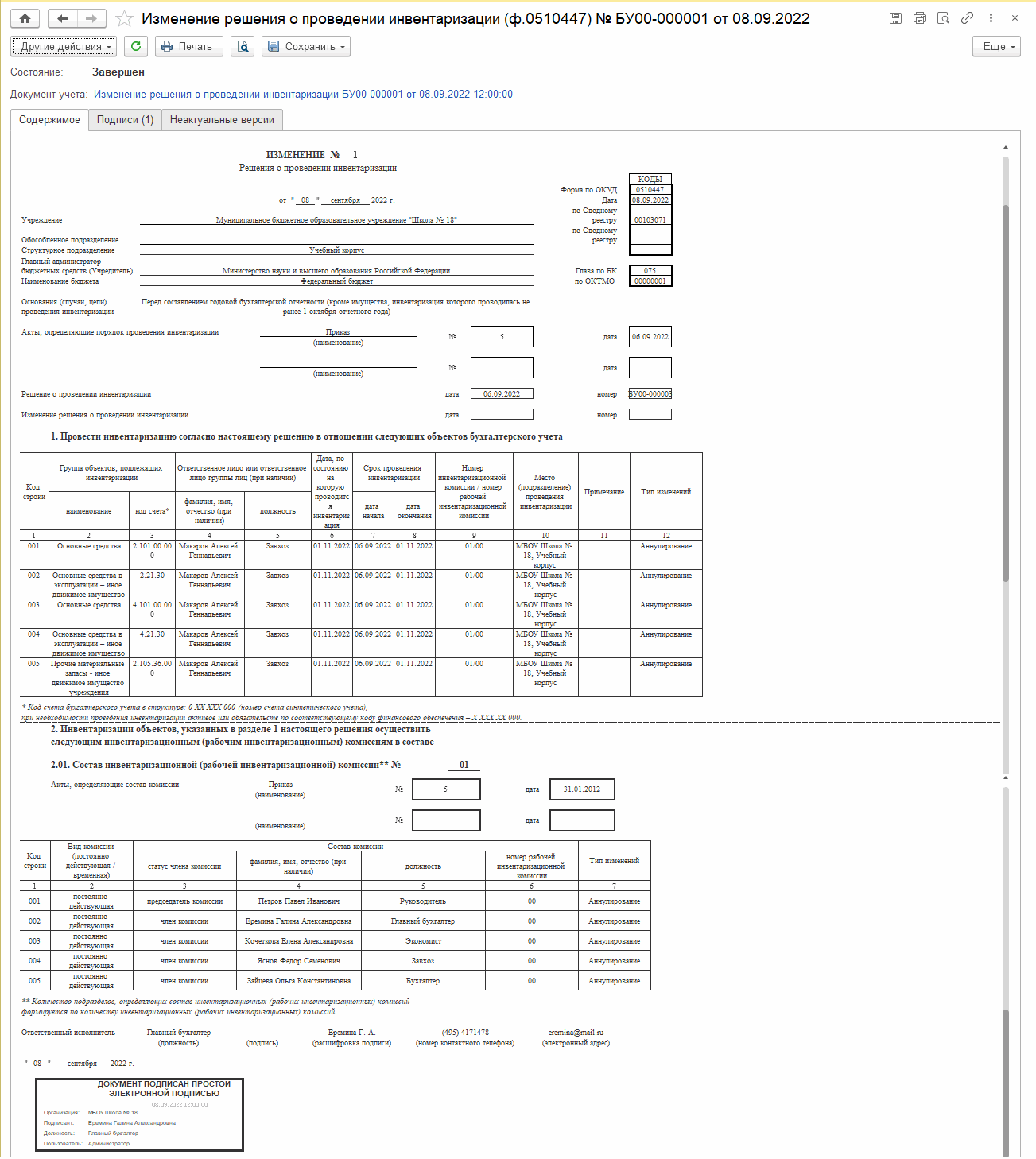Click the Федеральный бюджет text

336,281
